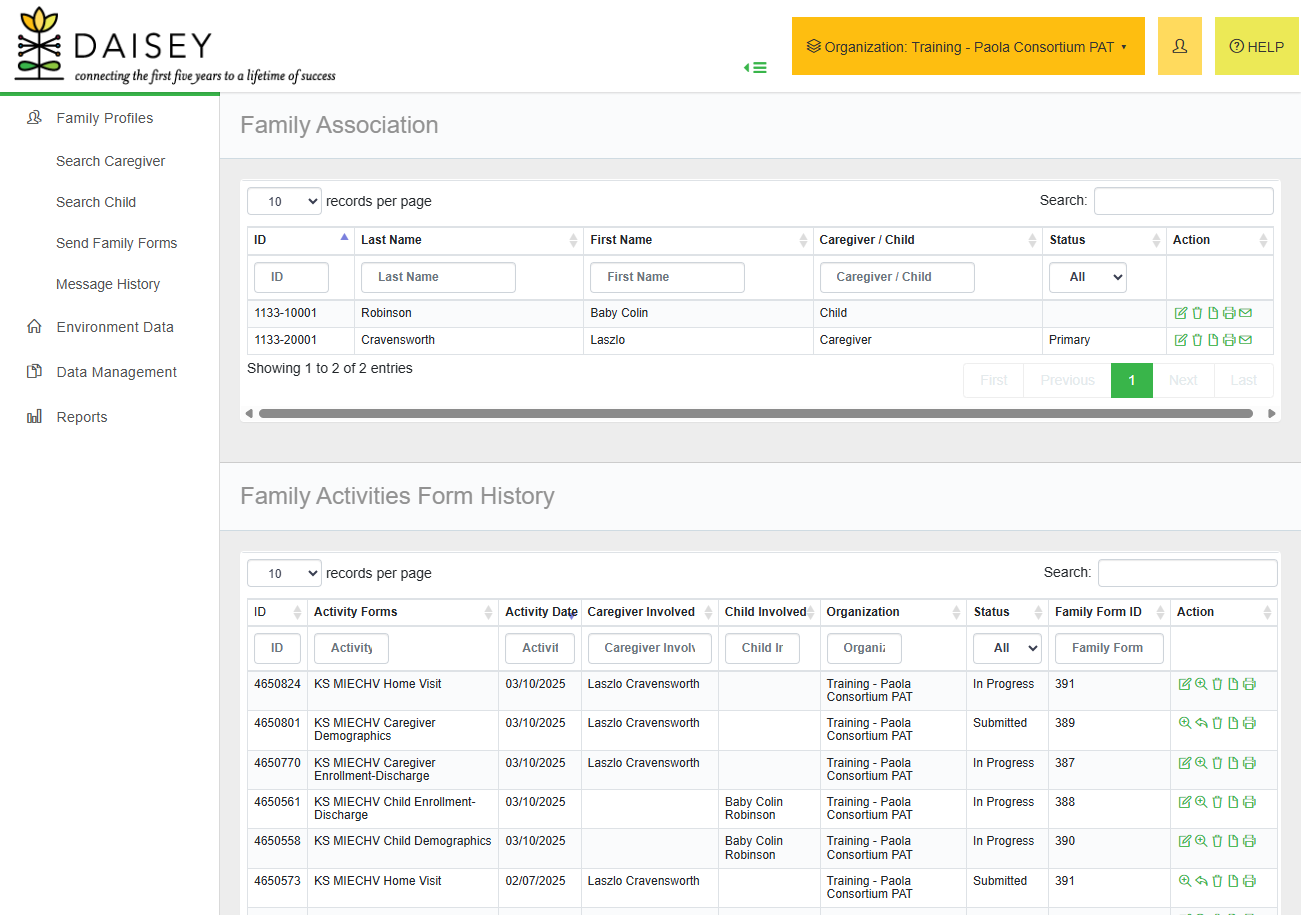Image resolution: width=1301 pixels, height=915 pixels.
Task: Open Organization Training - Paola Consortium PAT dropdown
Action: [x=968, y=46]
